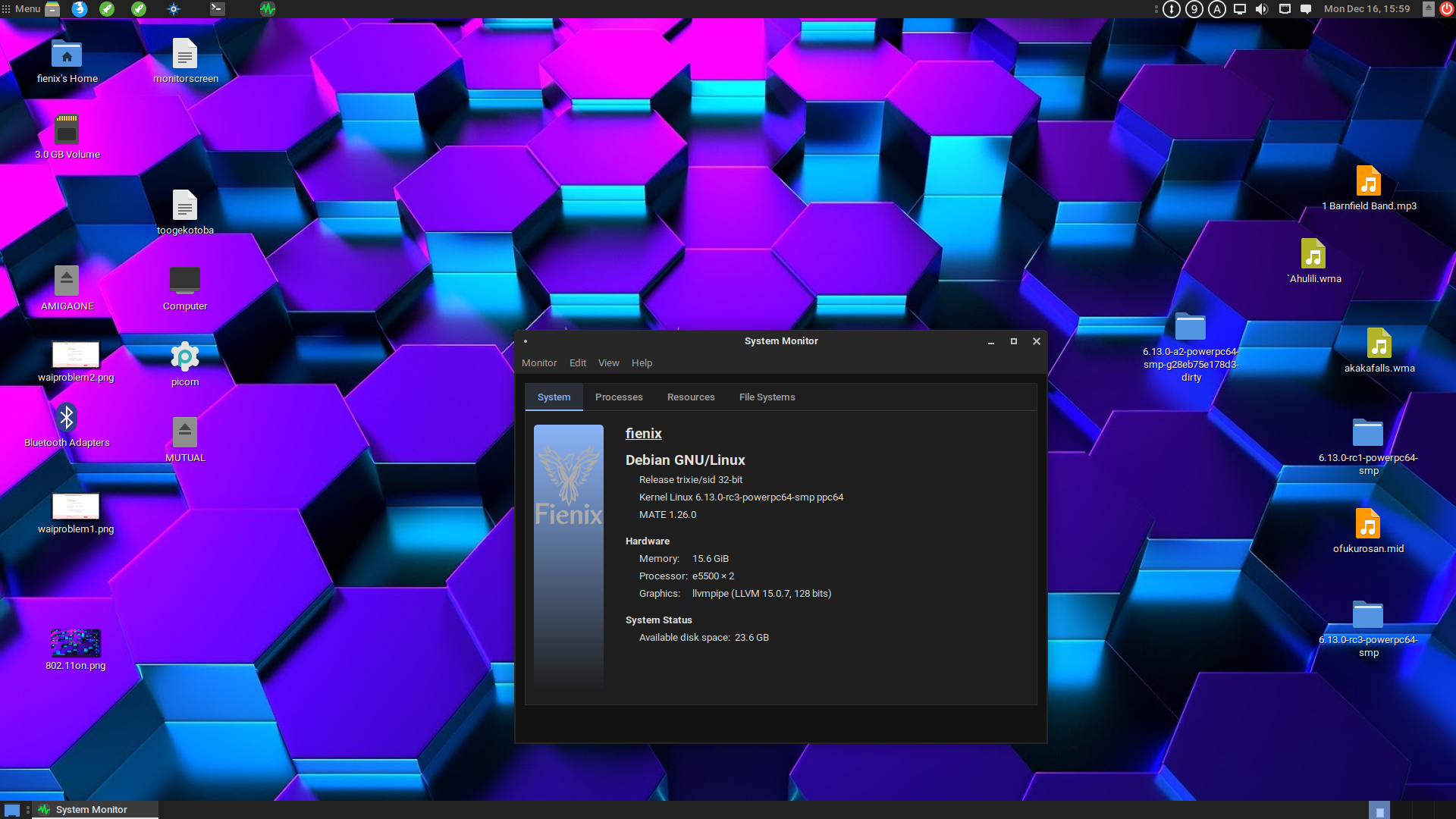1456x819 pixels.
Task: Click Bluetooth Adapters desktop icon
Action: [67, 418]
